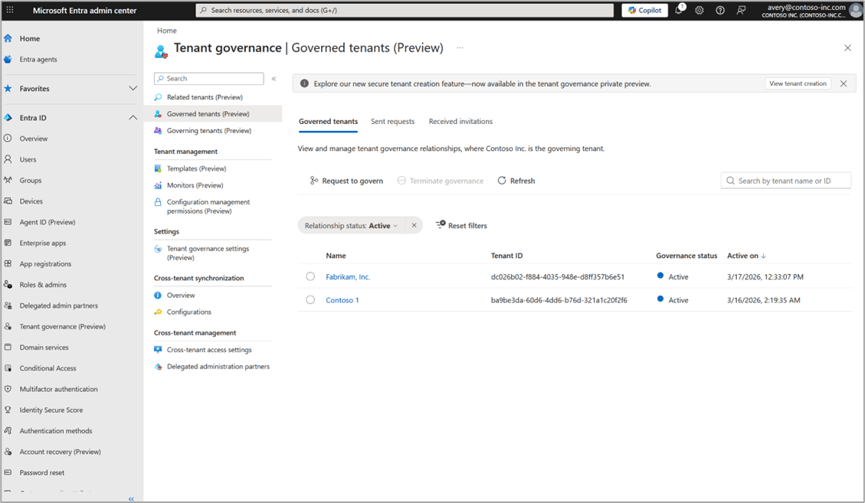This screenshot has width=865, height=503.
Task: Open the feedback icon in top bar
Action: tap(741, 10)
